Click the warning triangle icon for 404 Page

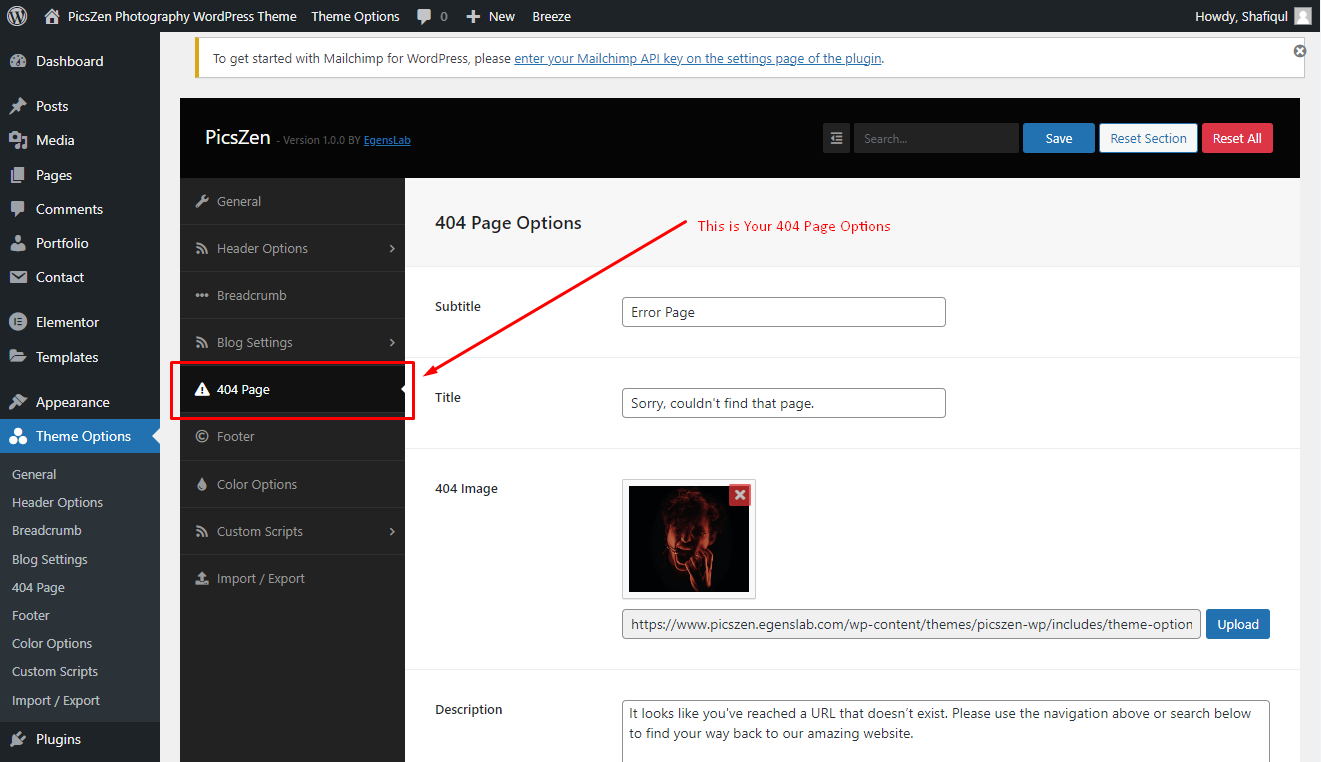(202, 389)
